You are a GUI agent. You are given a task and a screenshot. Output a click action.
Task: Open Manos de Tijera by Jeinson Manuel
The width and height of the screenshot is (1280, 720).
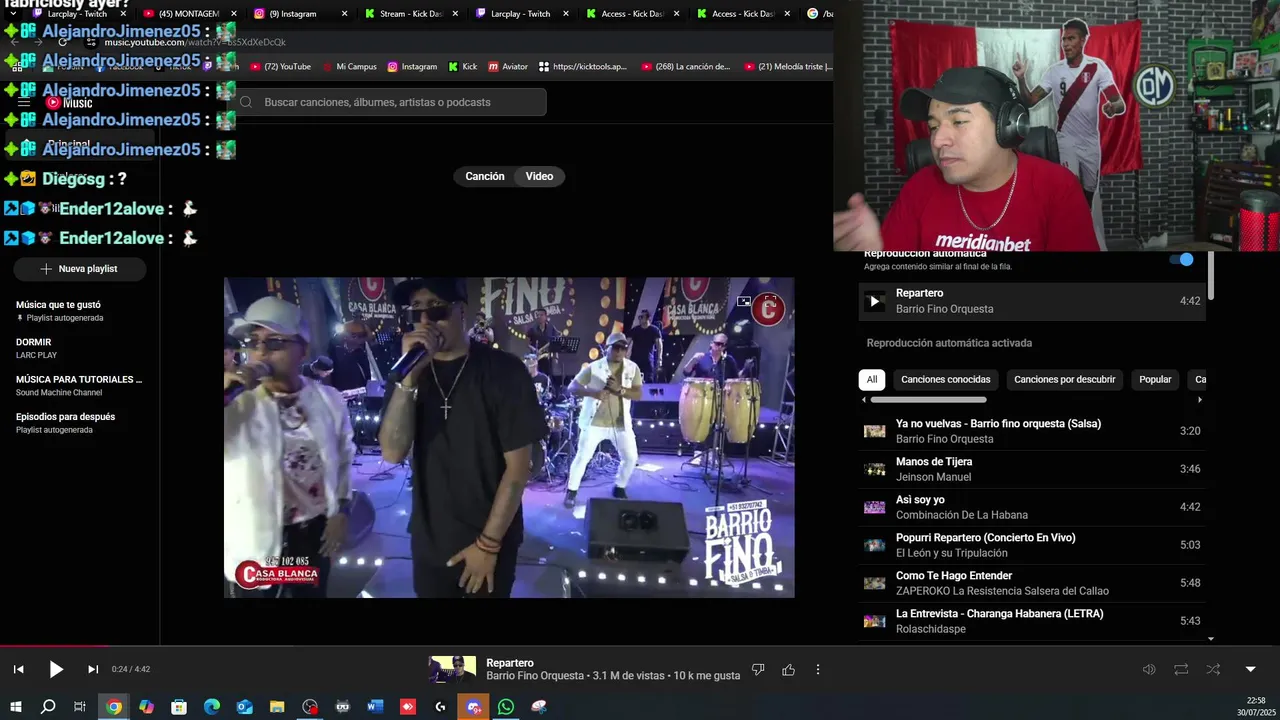1032,469
